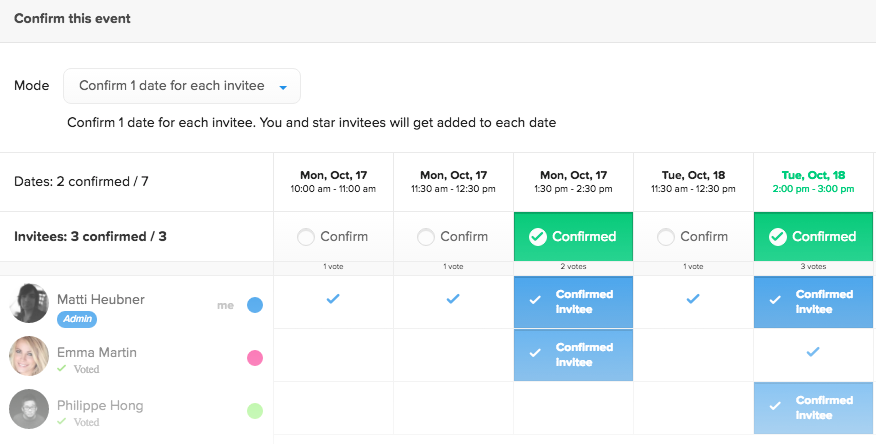Click Matti's checkmark for Tue 11:30 am slot
The image size is (876, 444).
693,299
